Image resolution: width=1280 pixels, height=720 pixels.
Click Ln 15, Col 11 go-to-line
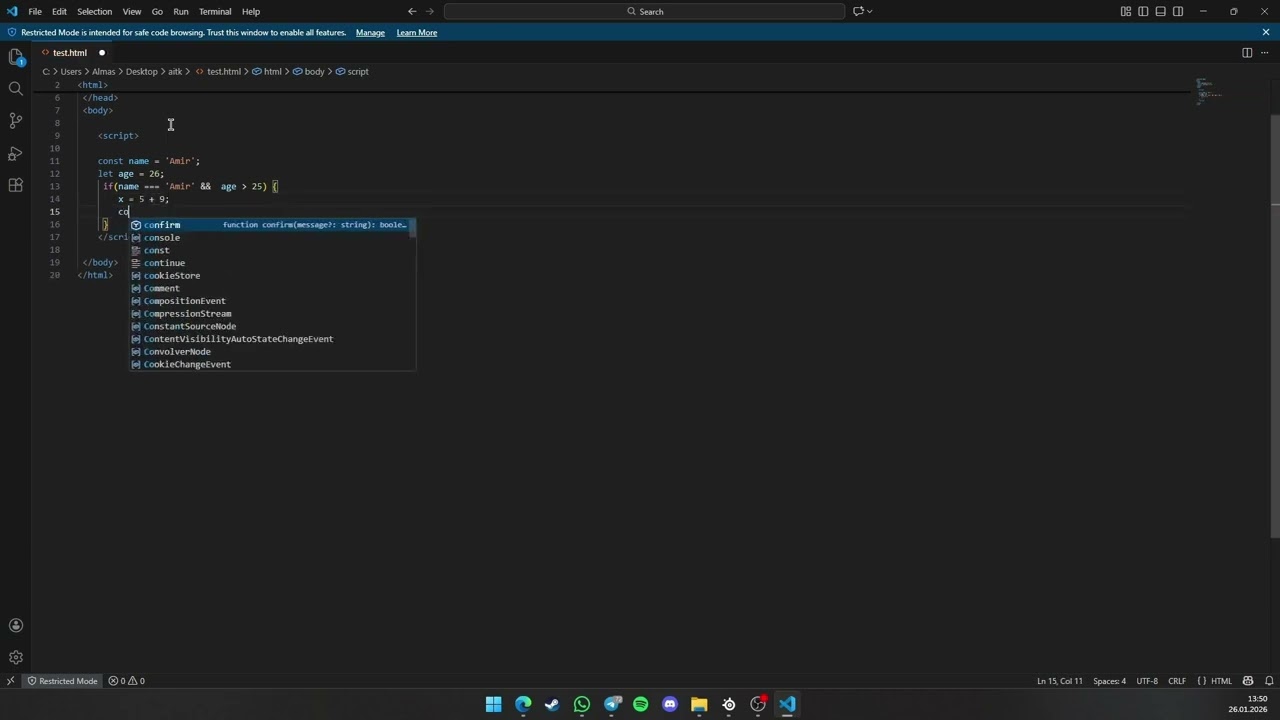tap(1060, 681)
